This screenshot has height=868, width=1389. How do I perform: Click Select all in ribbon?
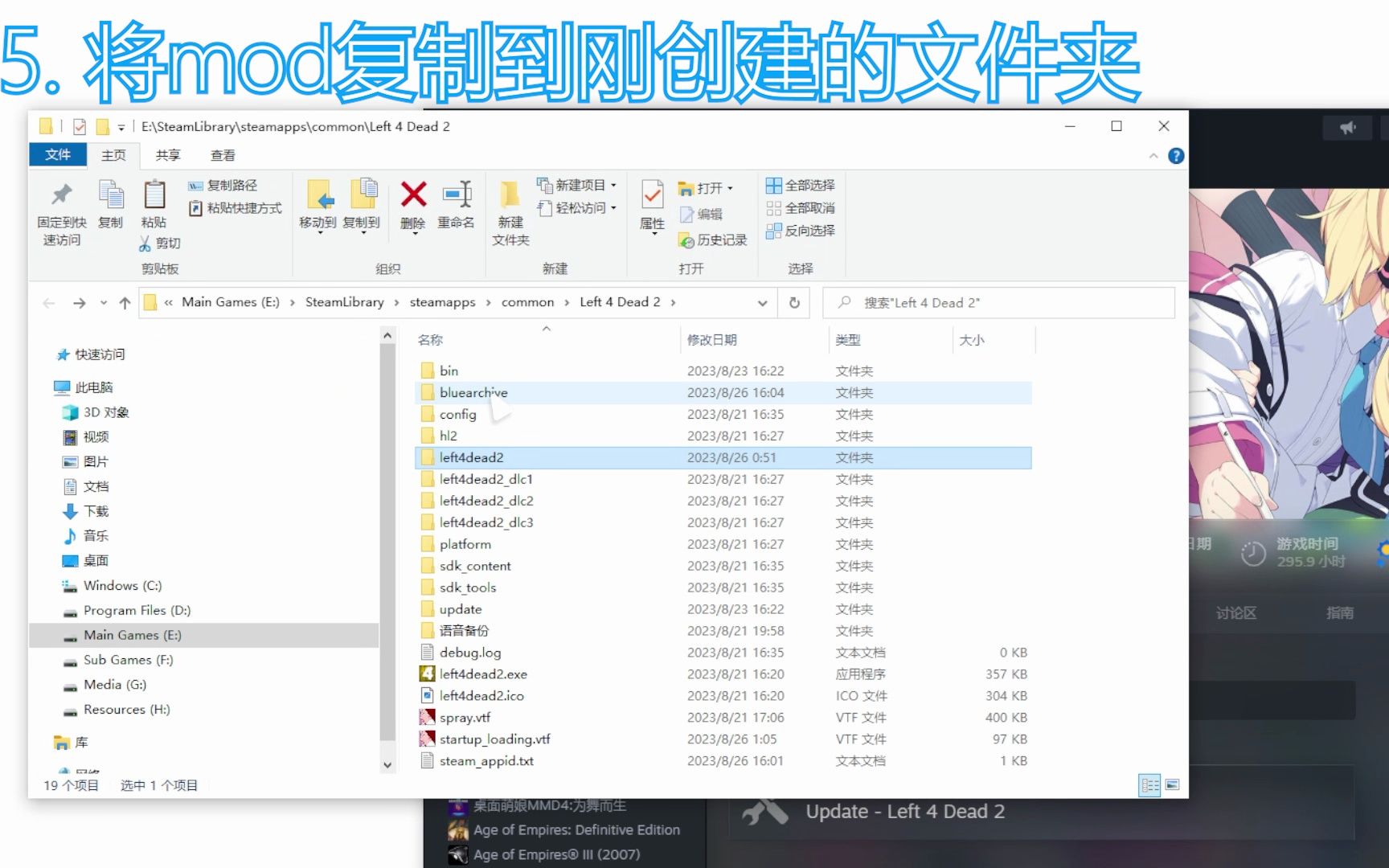coord(800,186)
